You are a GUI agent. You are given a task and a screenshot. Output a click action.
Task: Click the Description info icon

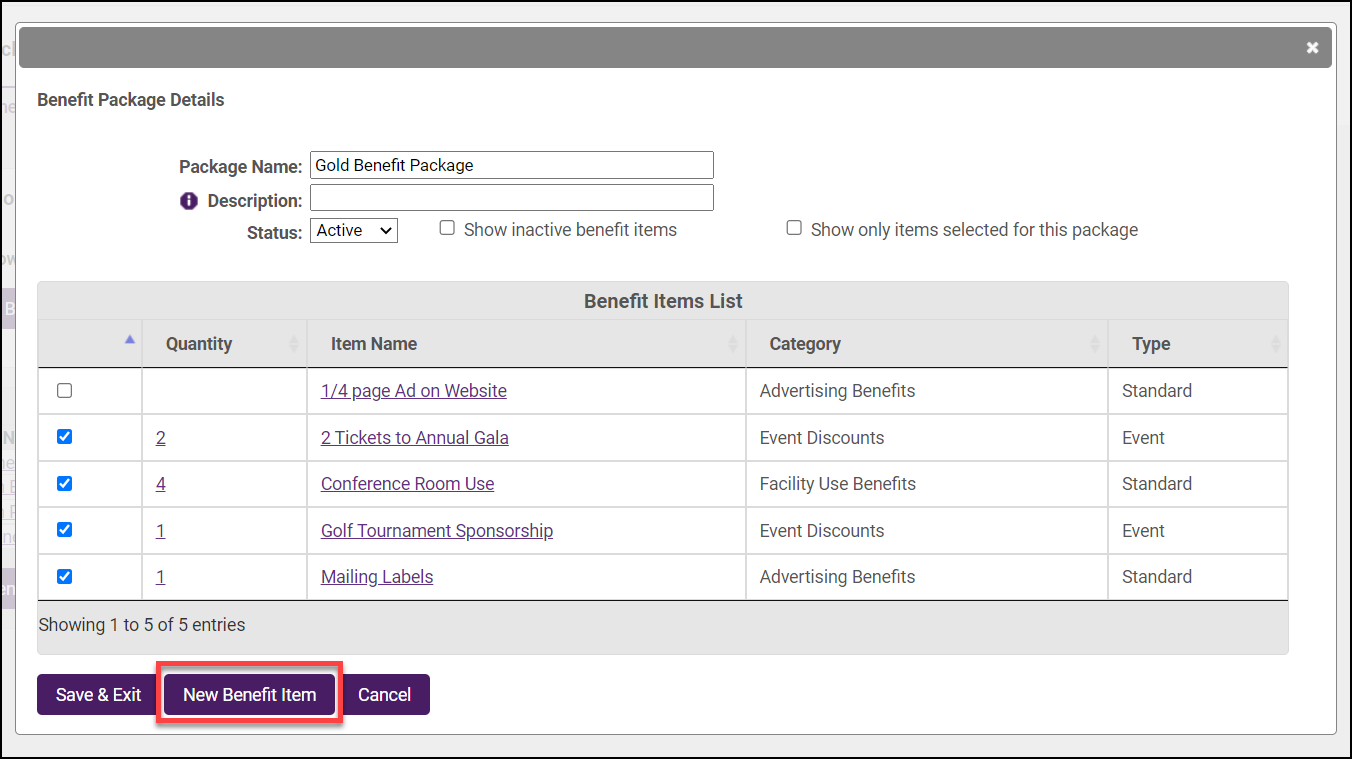coord(189,201)
